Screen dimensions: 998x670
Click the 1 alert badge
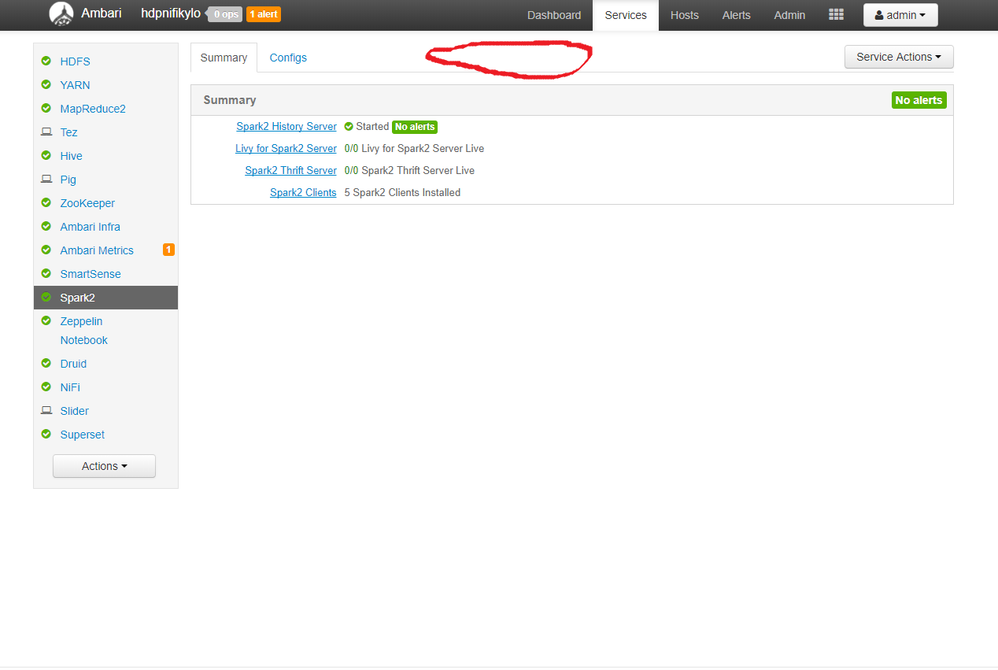click(x=264, y=14)
